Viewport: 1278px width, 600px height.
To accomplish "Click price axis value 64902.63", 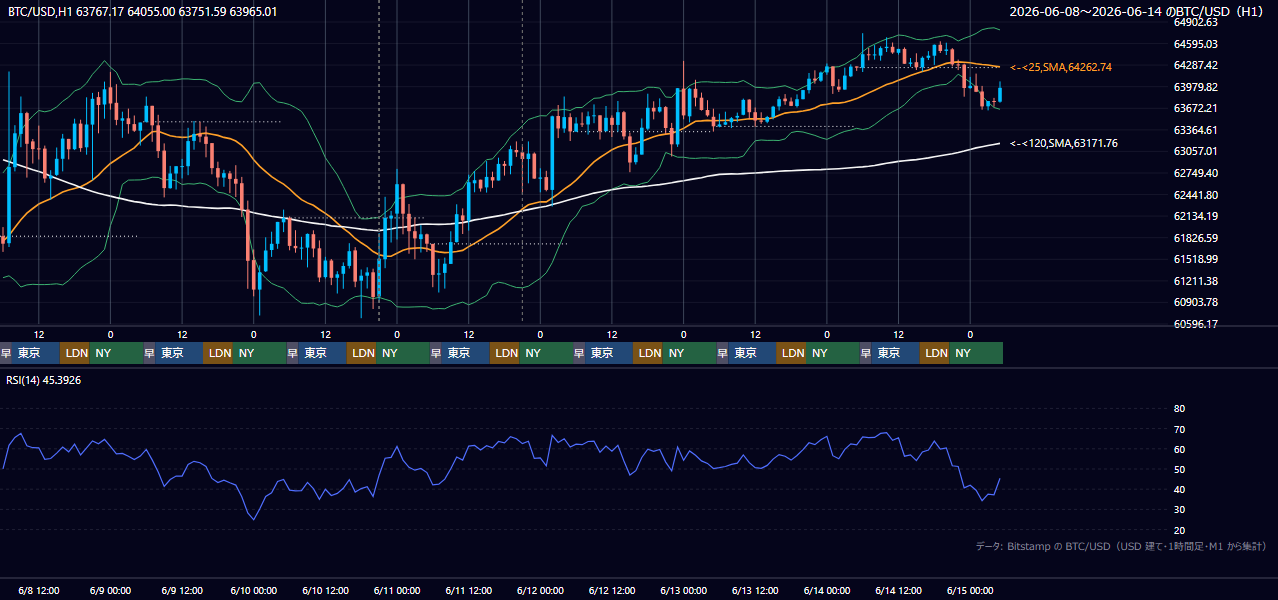I will tap(1195, 22).
